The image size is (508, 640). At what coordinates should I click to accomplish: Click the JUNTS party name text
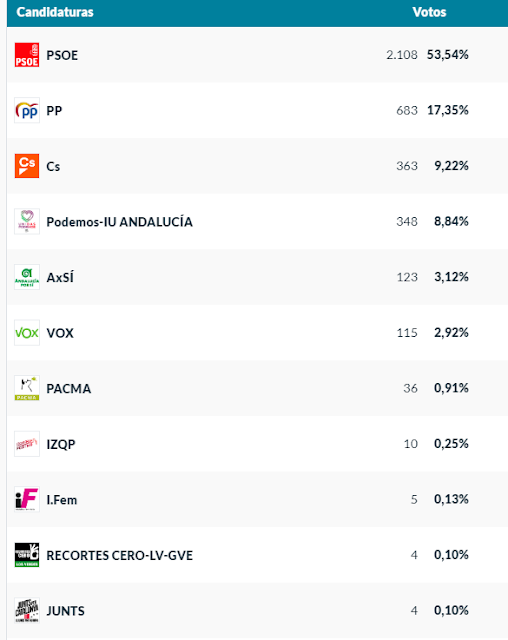coord(65,611)
